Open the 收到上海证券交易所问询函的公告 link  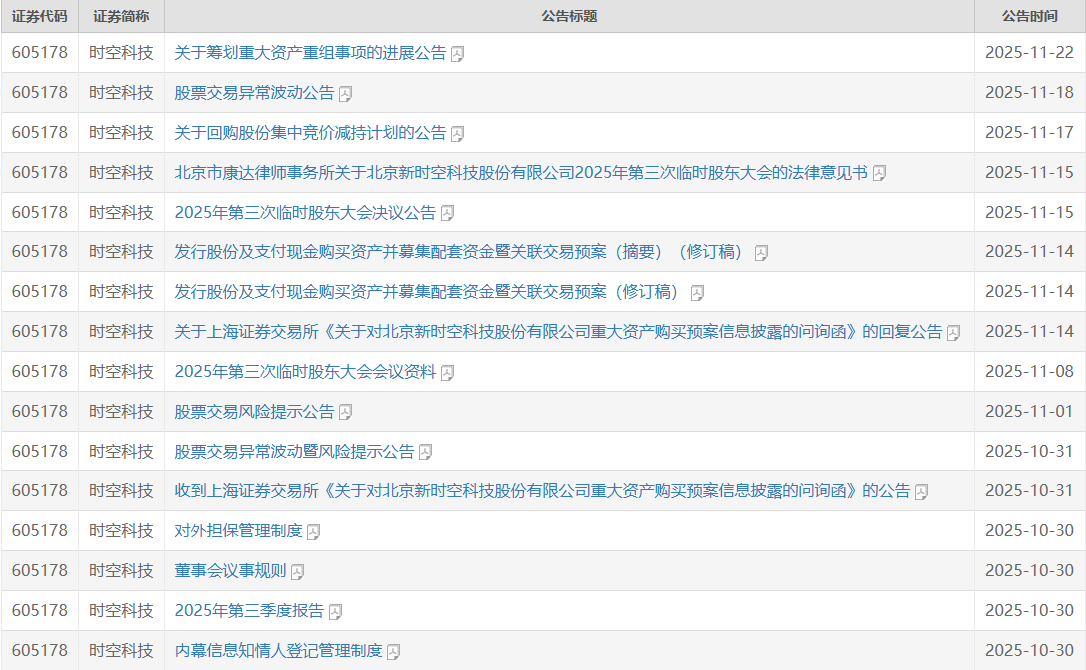coord(542,491)
